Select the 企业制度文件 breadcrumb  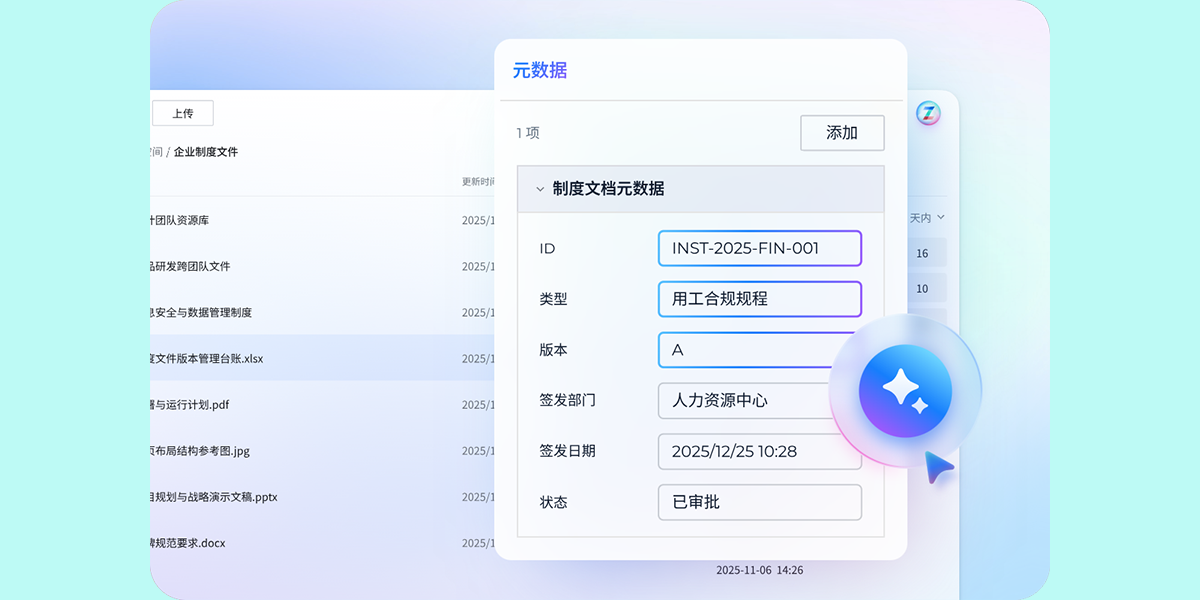[206, 152]
